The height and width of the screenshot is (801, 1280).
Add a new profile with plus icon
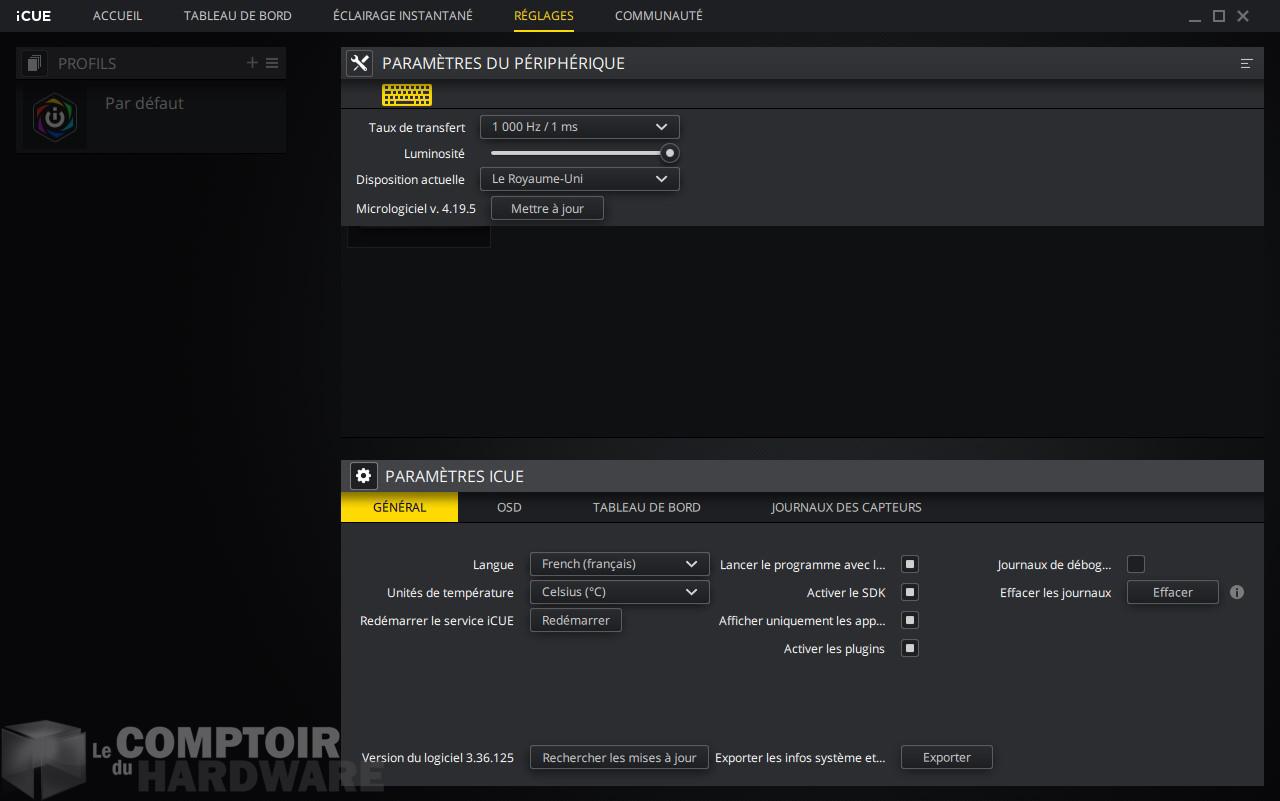click(x=252, y=63)
